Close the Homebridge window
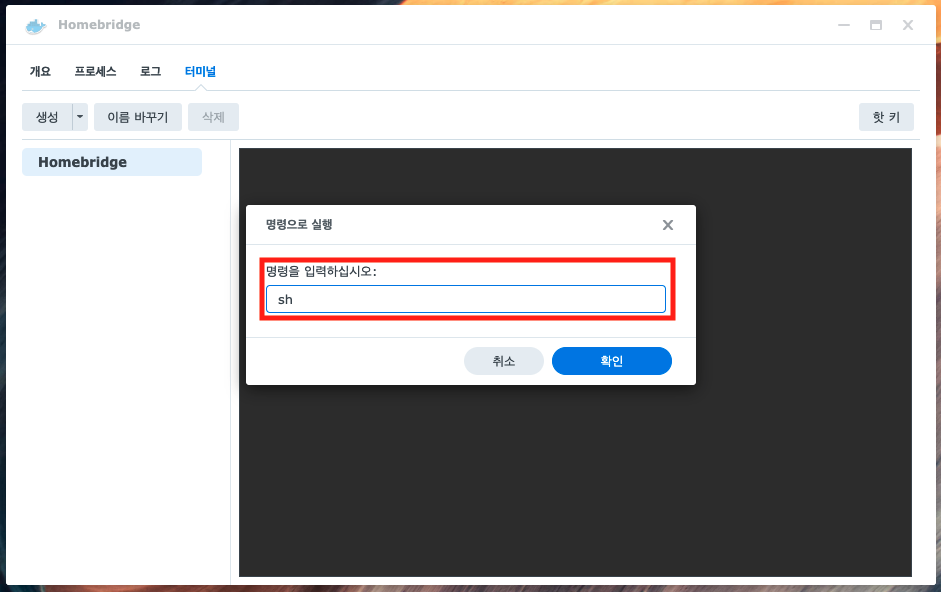Image resolution: width=941 pixels, height=592 pixels. (x=908, y=25)
